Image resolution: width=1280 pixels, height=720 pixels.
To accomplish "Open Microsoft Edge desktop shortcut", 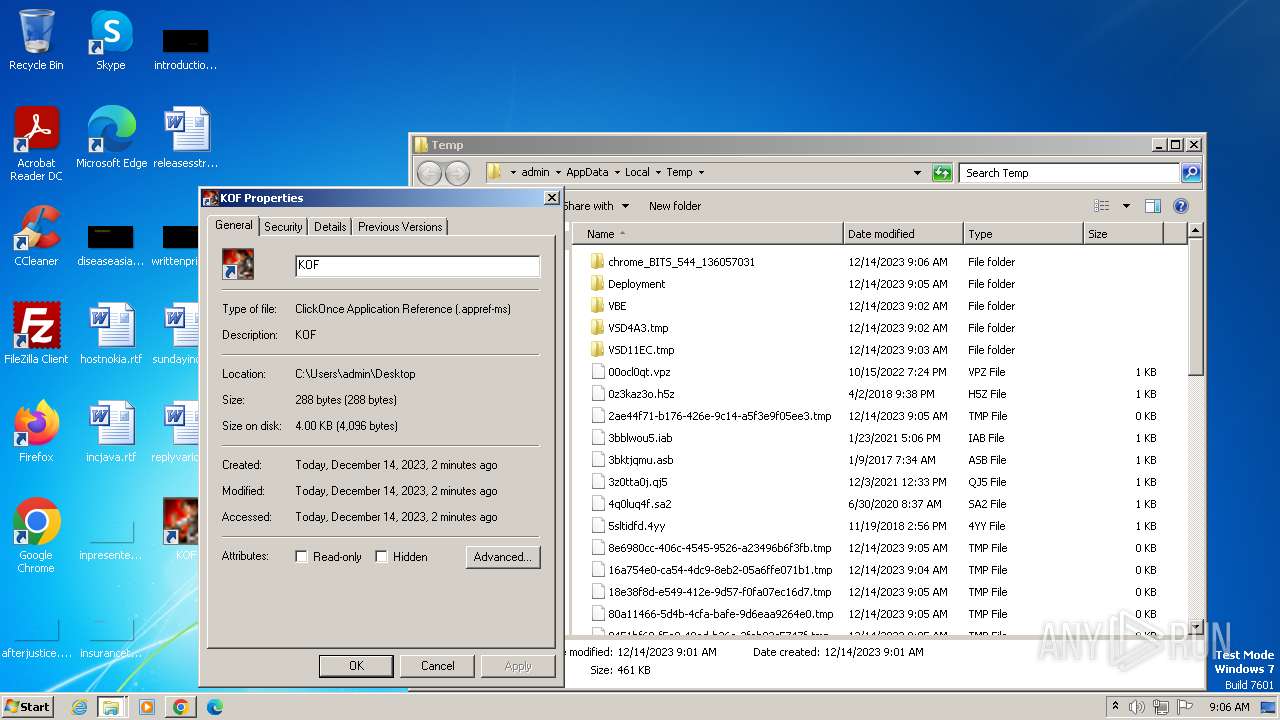I will (x=111, y=138).
